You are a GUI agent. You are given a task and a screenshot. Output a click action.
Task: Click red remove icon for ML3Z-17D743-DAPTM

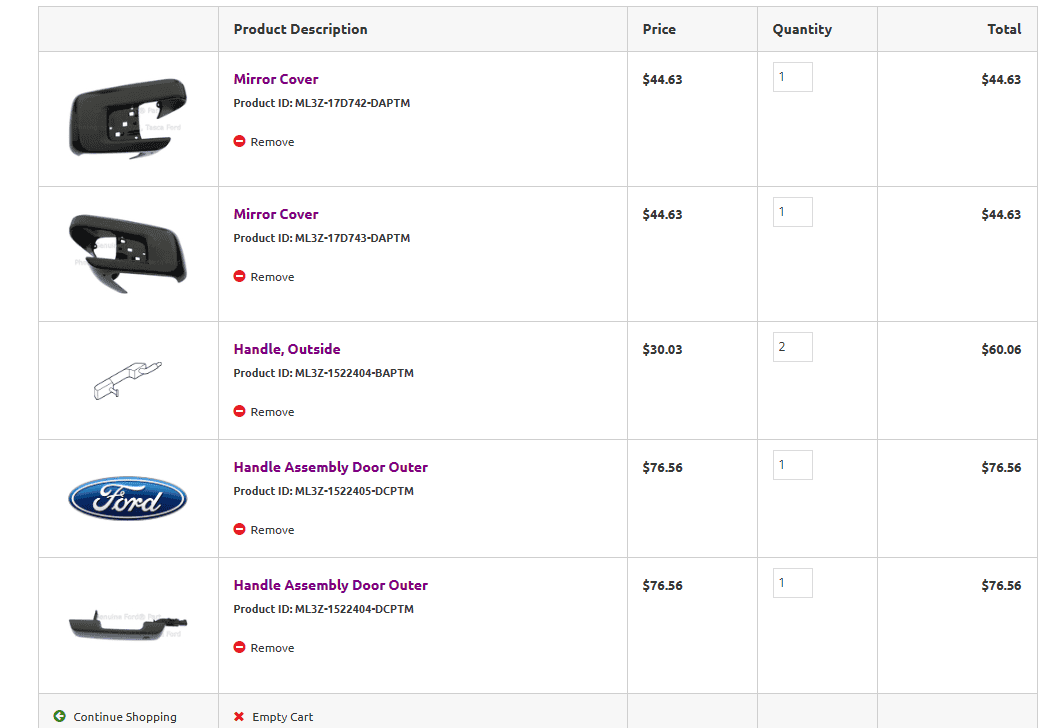pyautogui.click(x=240, y=277)
